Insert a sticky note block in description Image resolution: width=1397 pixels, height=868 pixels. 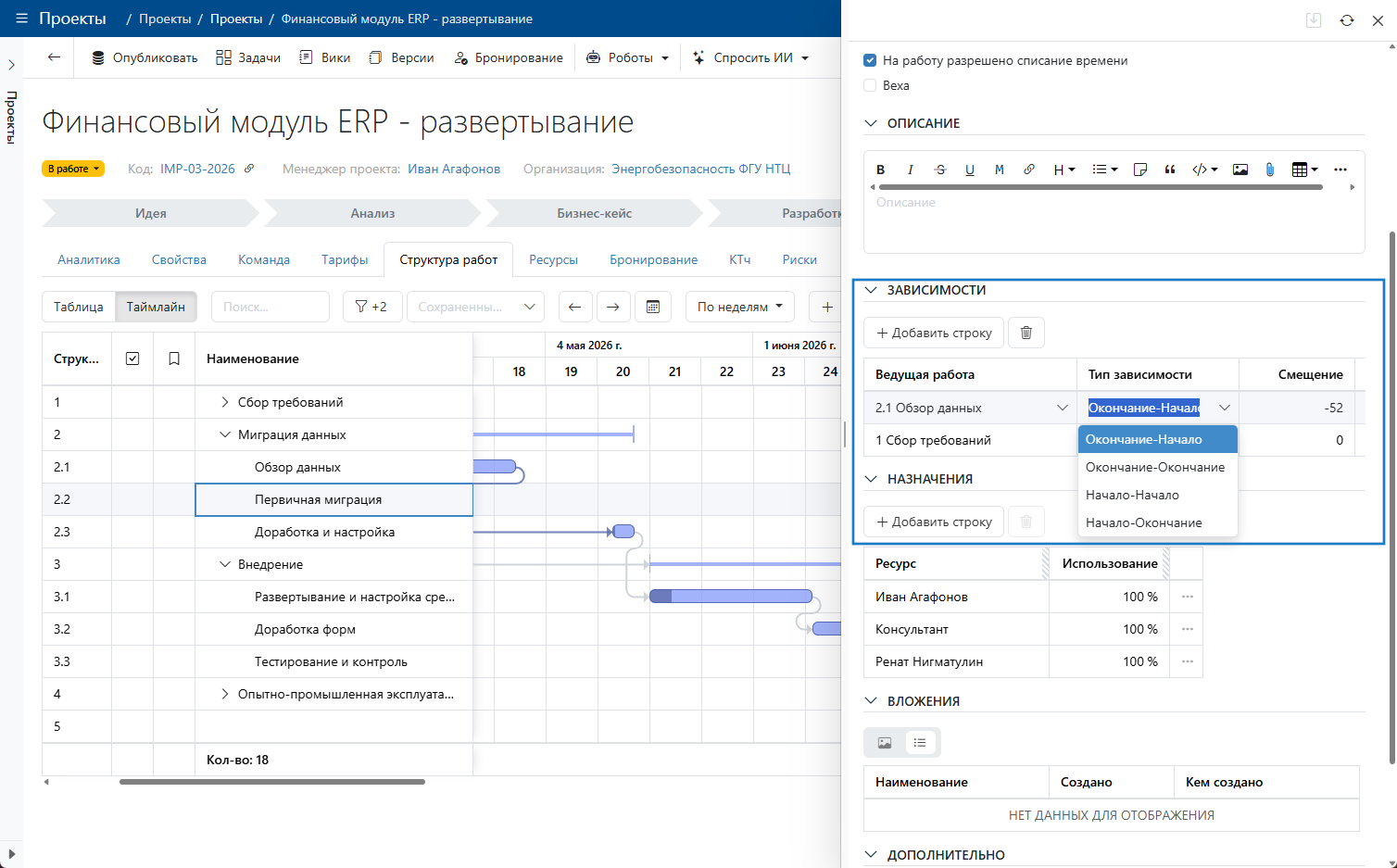coord(1140,170)
